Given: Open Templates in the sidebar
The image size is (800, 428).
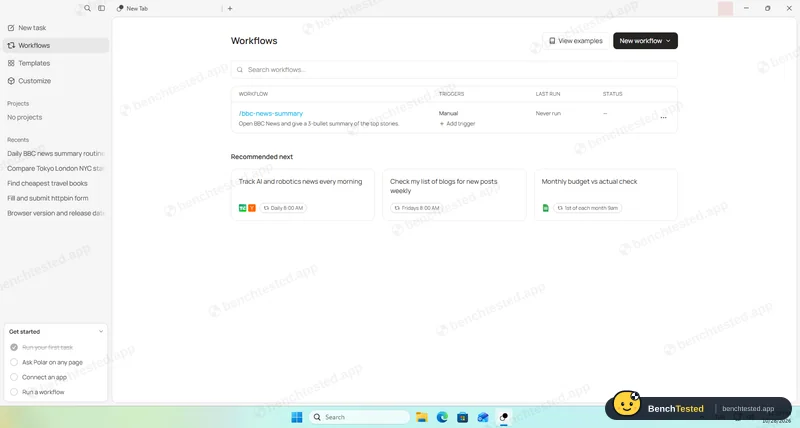Looking at the screenshot, I should click(x=56, y=63).
